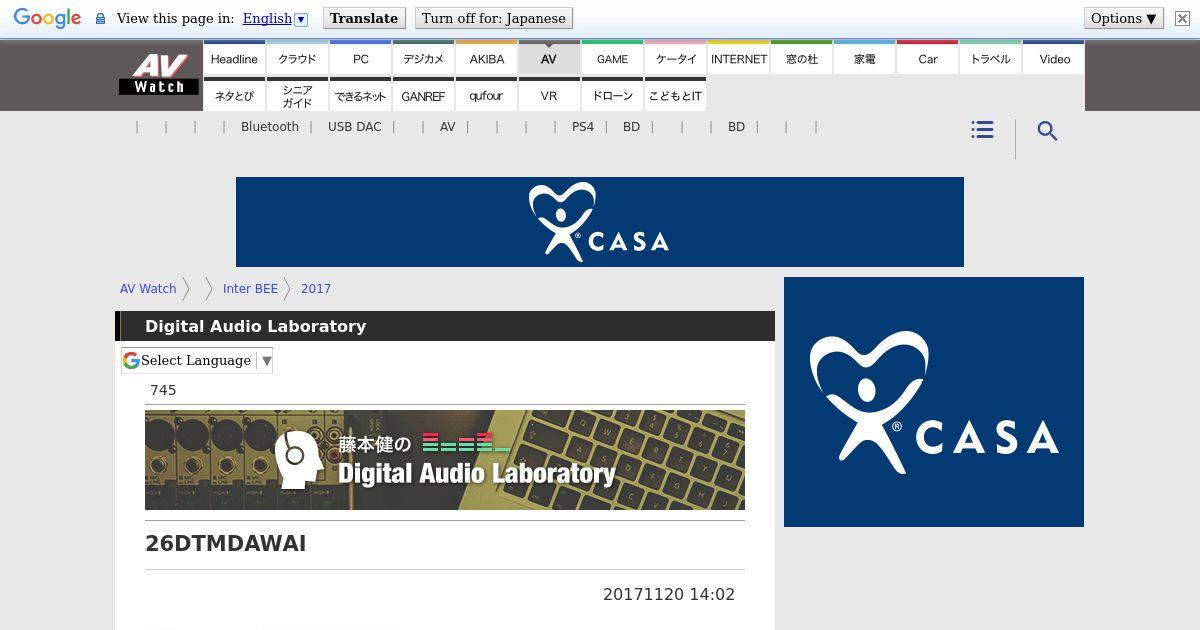Go to the VR tab
The width and height of the screenshot is (1200, 630).
click(549, 95)
